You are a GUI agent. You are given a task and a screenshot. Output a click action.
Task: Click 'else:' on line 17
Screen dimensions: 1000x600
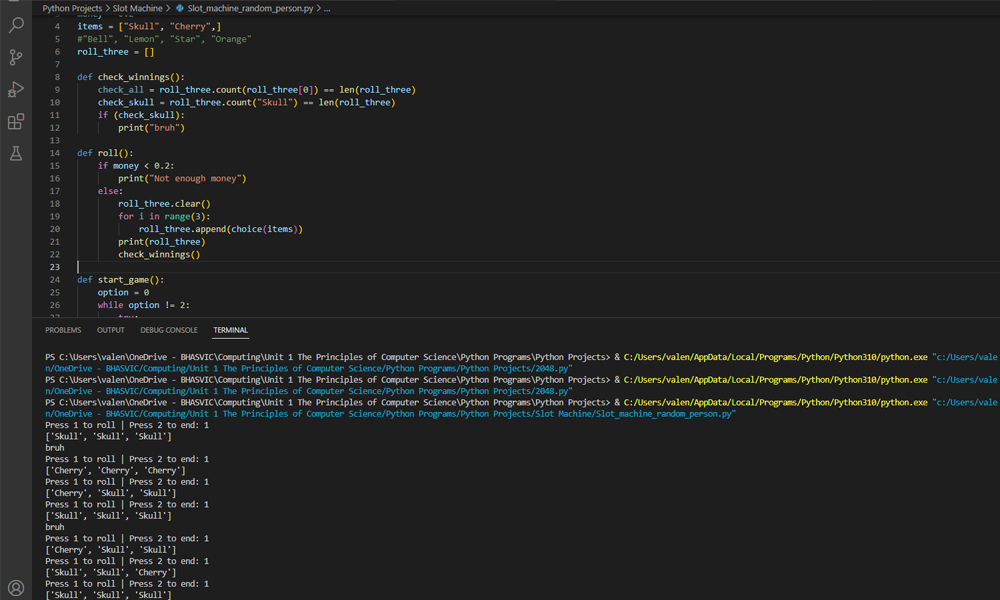coord(110,191)
